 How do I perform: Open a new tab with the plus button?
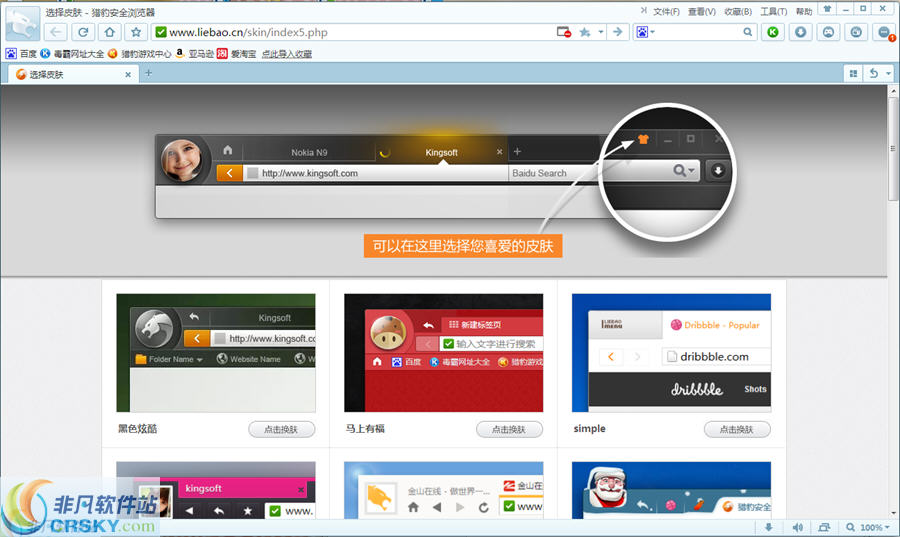149,73
